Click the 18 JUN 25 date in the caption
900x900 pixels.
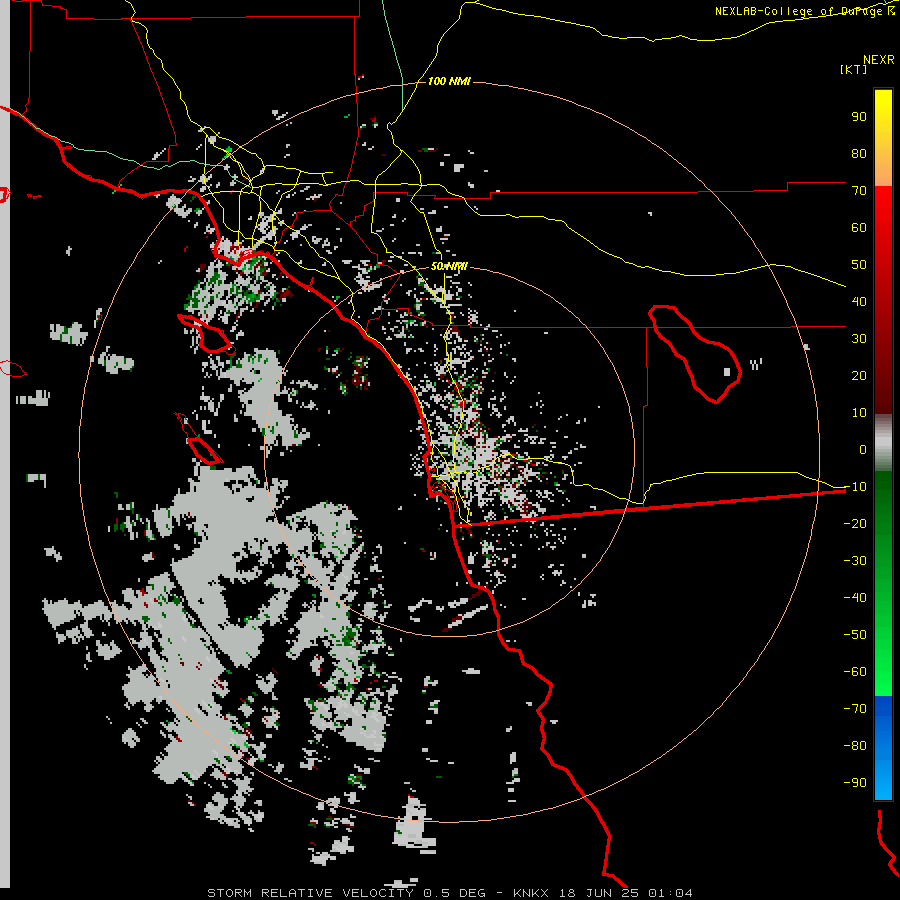pyautogui.click(x=599, y=893)
